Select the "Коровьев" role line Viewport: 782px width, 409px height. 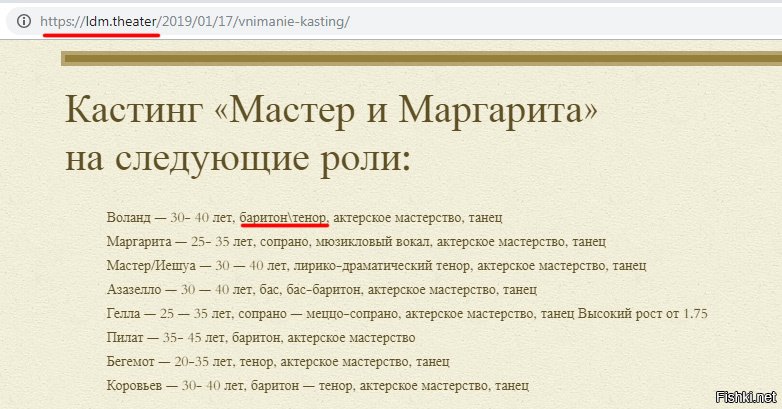(318, 385)
